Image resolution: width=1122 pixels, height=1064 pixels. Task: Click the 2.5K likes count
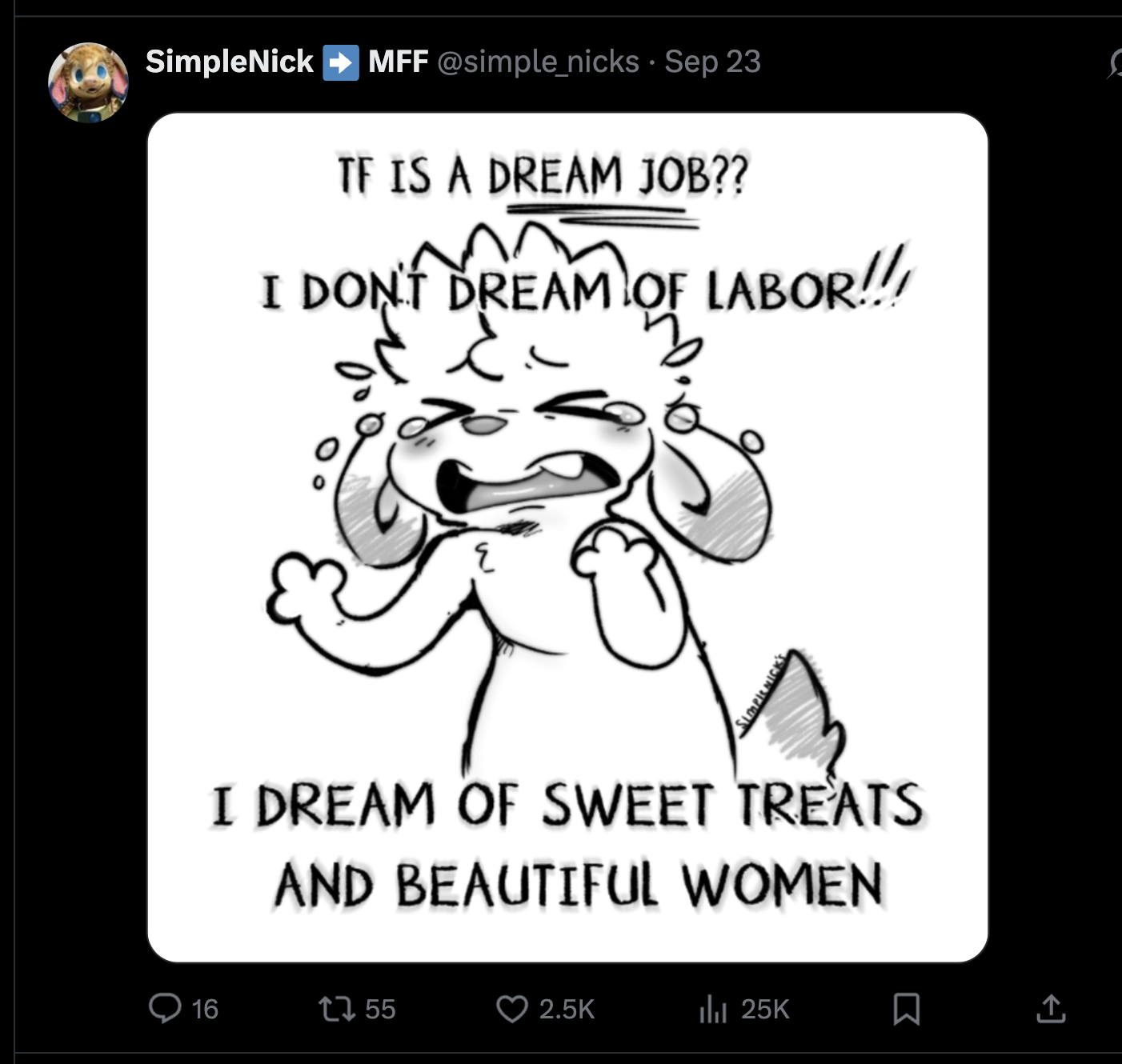click(567, 1009)
